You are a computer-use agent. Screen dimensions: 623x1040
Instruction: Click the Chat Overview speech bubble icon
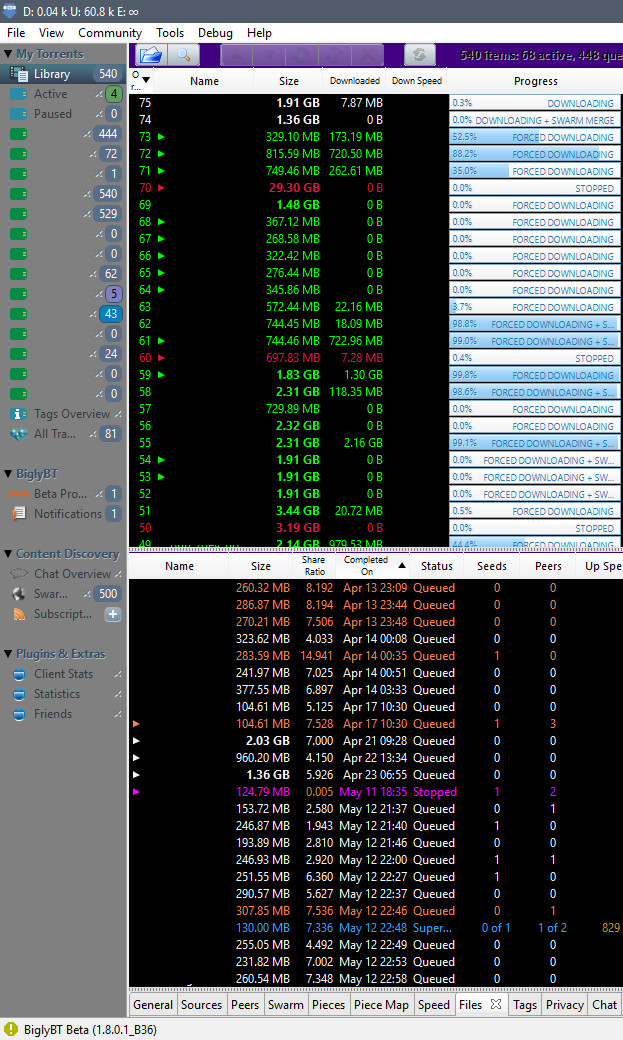[19, 573]
